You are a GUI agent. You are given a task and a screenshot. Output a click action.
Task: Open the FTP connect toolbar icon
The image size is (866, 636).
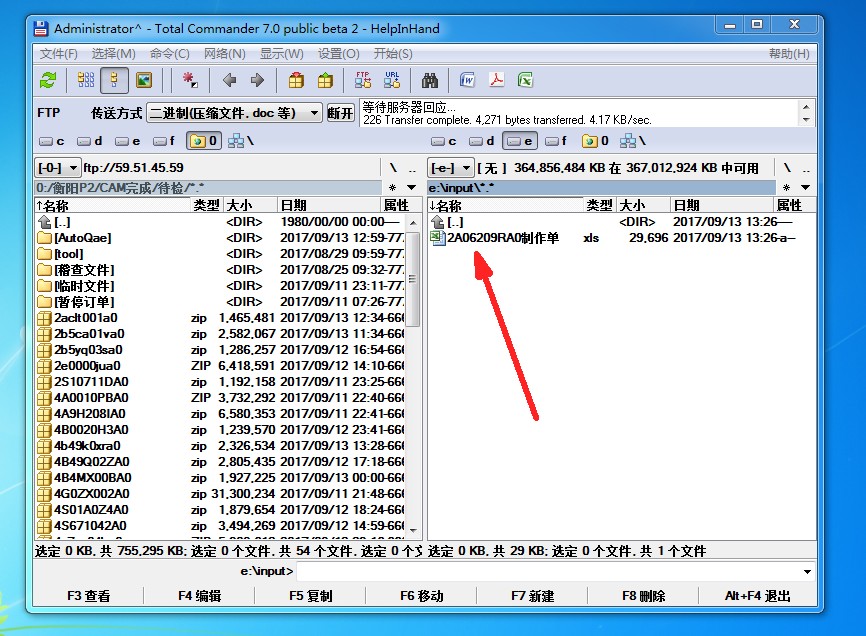pyautogui.click(x=363, y=81)
